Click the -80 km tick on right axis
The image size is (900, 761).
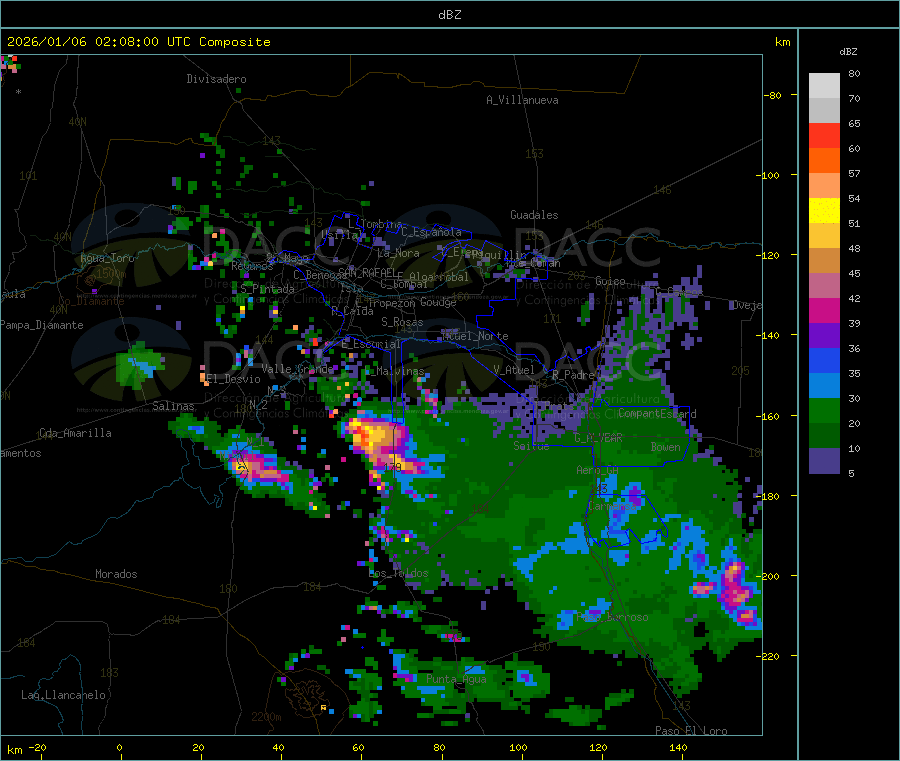(773, 95)
